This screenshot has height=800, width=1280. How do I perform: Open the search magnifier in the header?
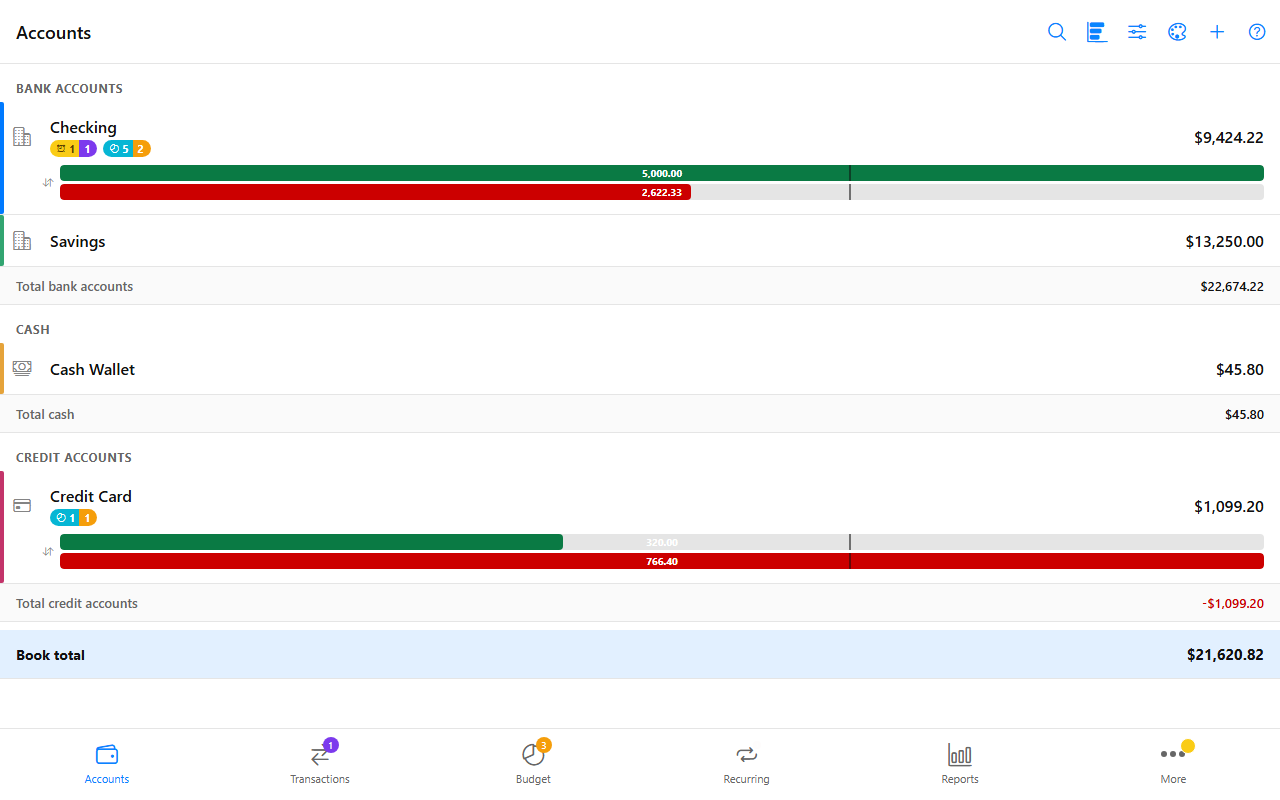coord(1057,32)
